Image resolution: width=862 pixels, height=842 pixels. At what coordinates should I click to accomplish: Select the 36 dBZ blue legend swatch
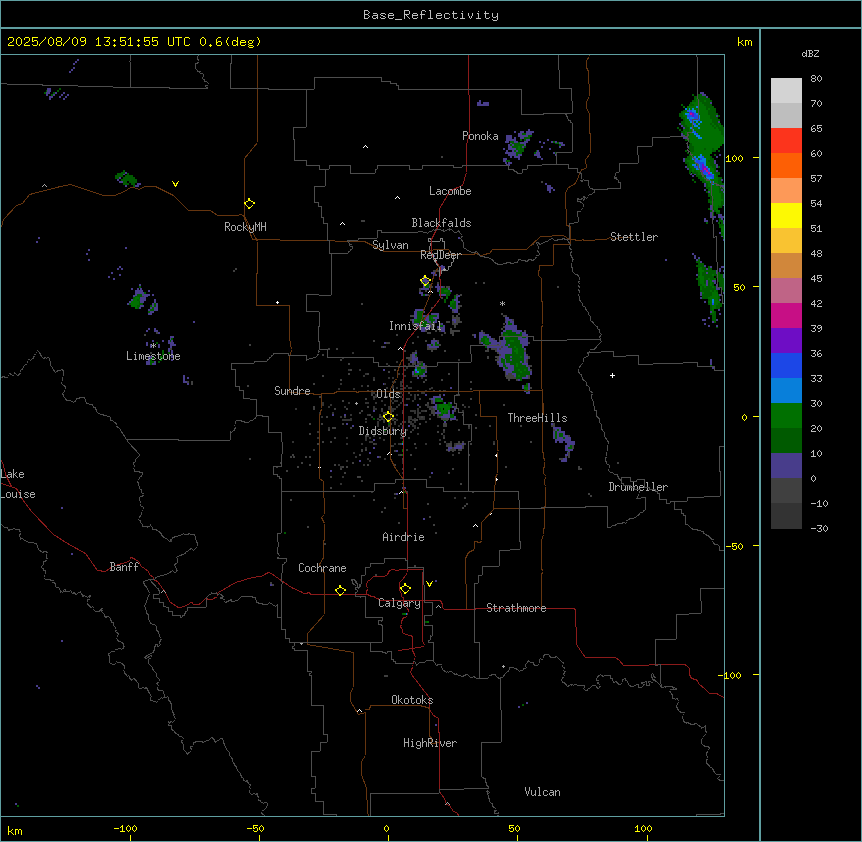[786, 365]
